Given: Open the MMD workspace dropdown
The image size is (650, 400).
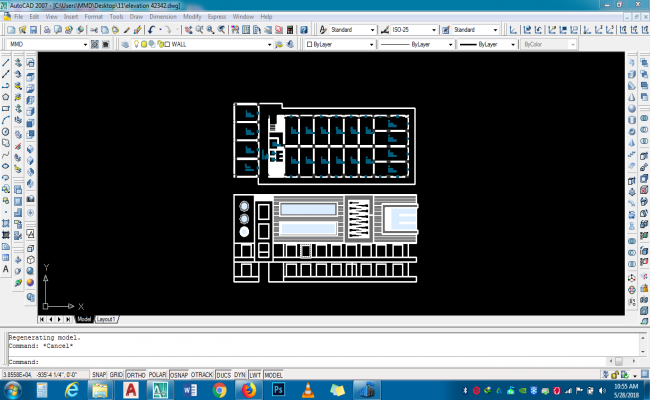Looking at the screenshot, I should pyautogui.click(x=44, y=45).
